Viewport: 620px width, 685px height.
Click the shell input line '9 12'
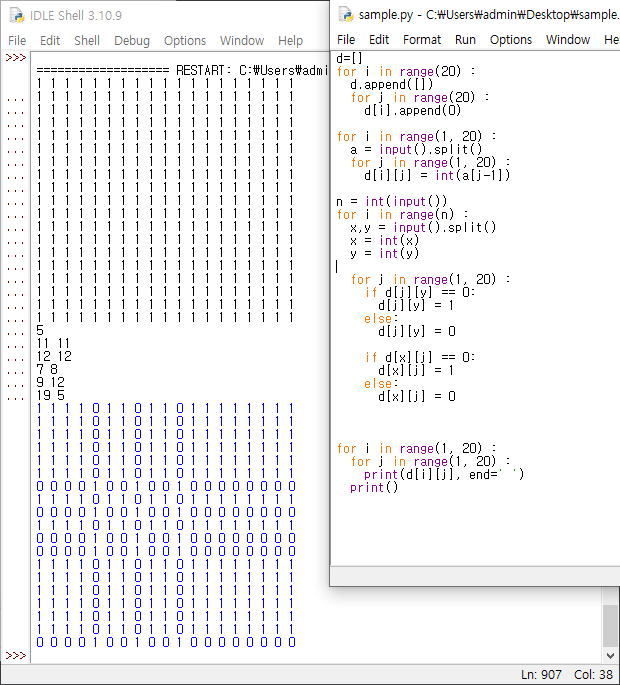pos(51,383)
